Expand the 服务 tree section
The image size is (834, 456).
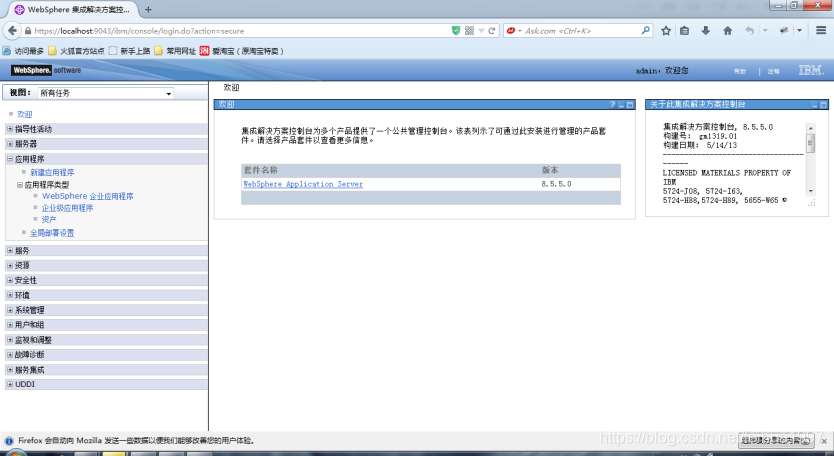pyautogui.click(x=10, y=250)
